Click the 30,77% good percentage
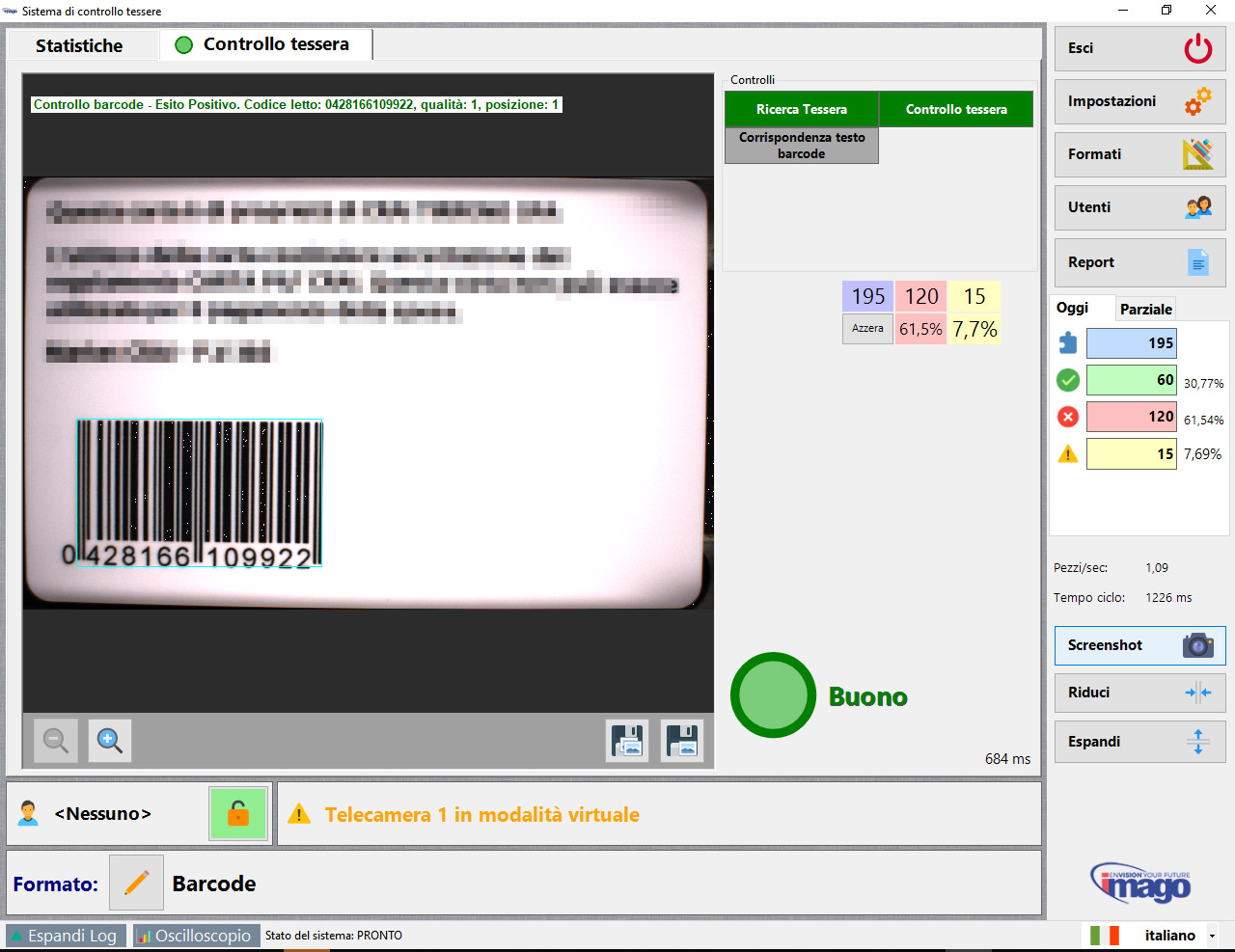Viewport: 1235px width, 952px height. coord(1203,384)
